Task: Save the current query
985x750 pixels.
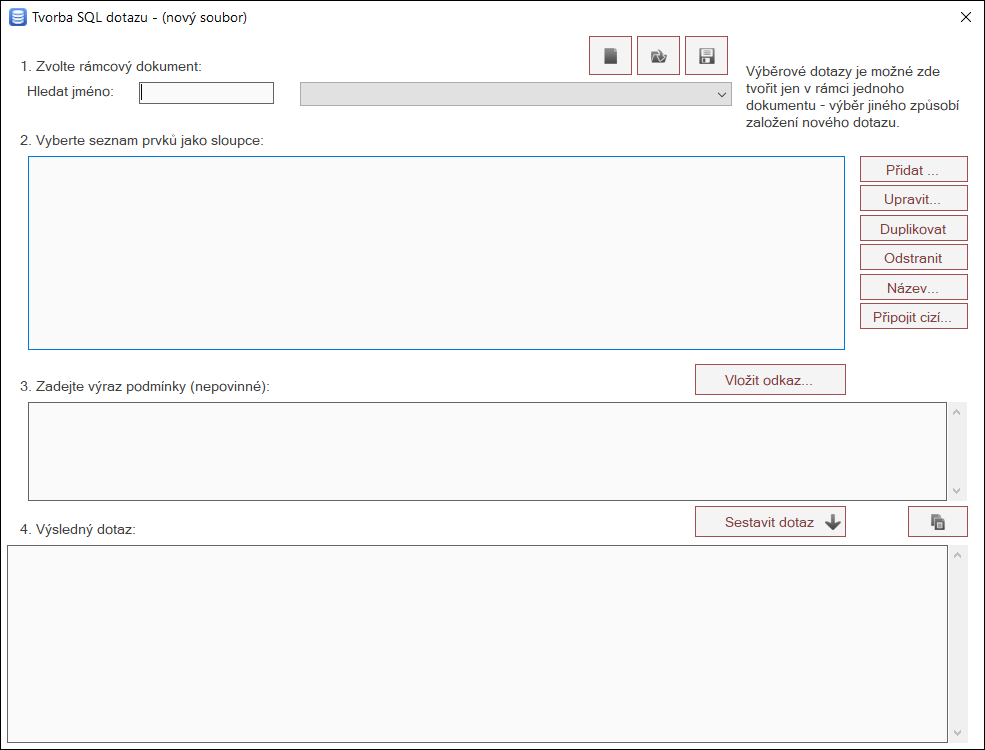Action: pos(706,55)
